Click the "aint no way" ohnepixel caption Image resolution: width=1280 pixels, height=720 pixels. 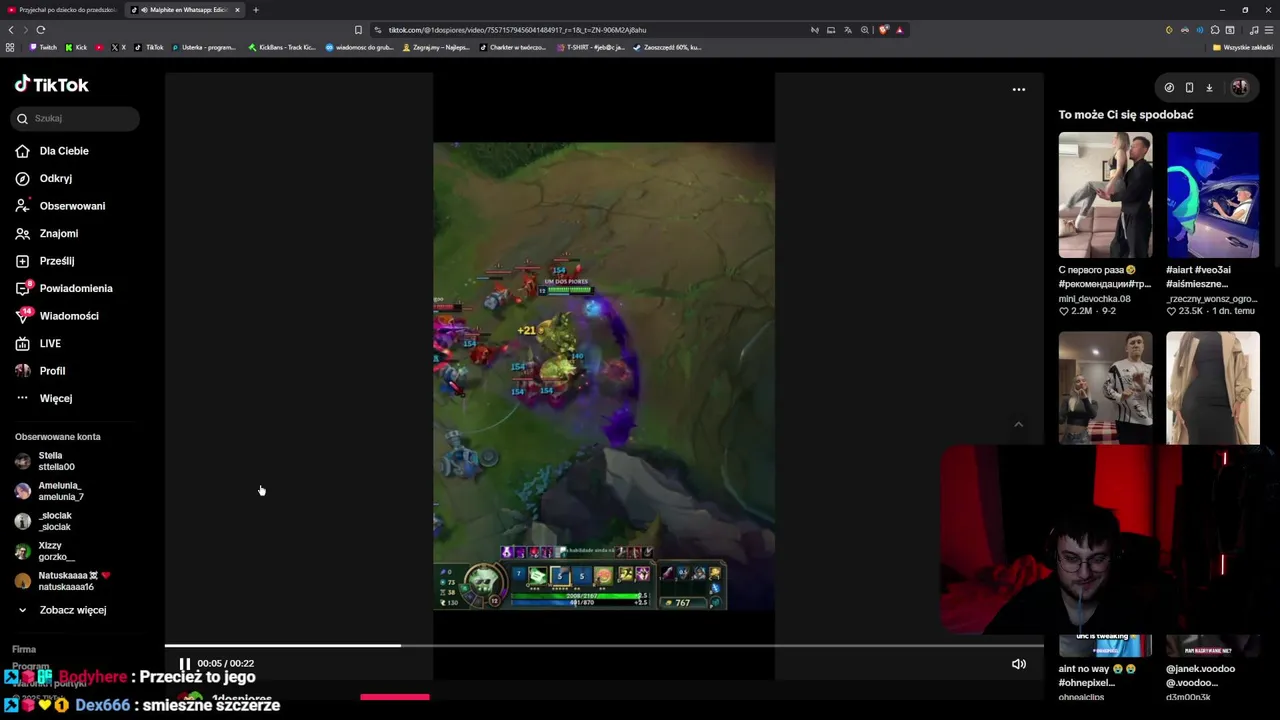(1097, 675)
